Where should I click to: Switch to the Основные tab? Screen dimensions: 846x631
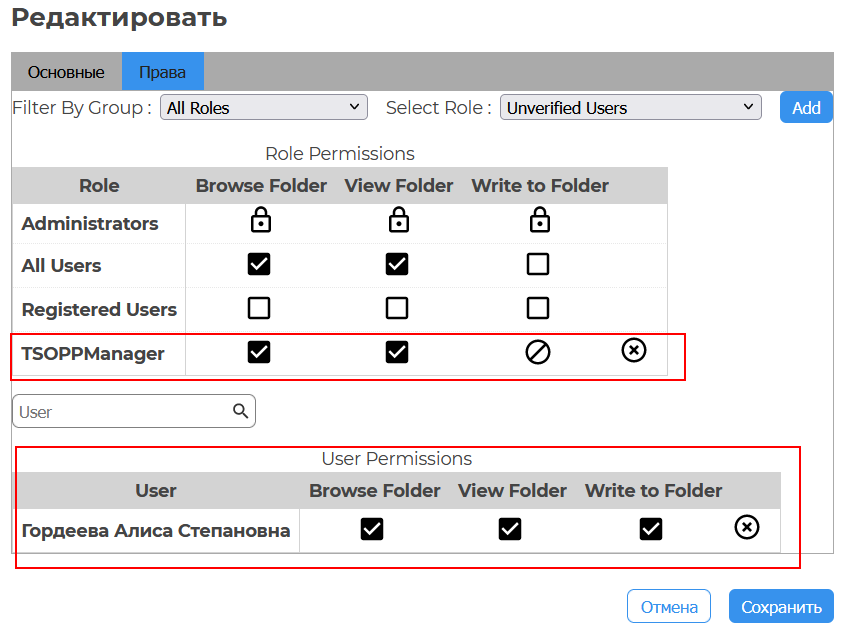(x=66, y=72)
